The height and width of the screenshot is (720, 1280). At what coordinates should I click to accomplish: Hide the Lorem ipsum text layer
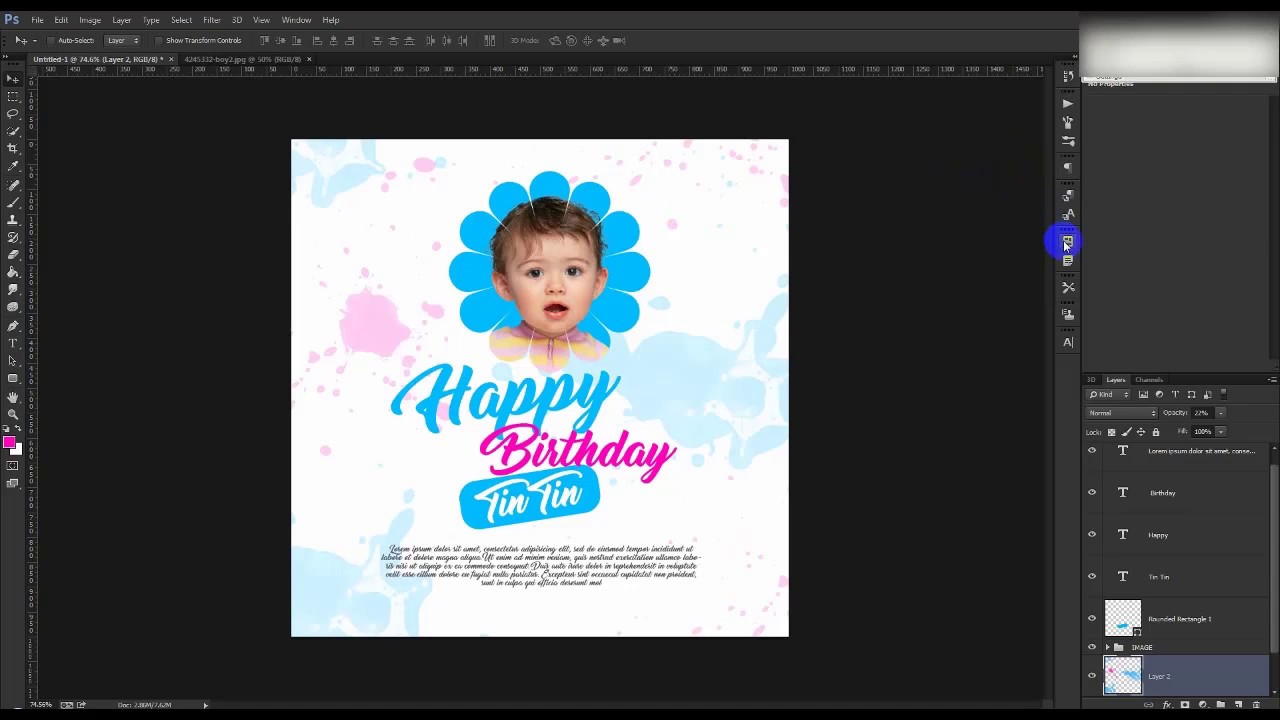click(1092, 450)
